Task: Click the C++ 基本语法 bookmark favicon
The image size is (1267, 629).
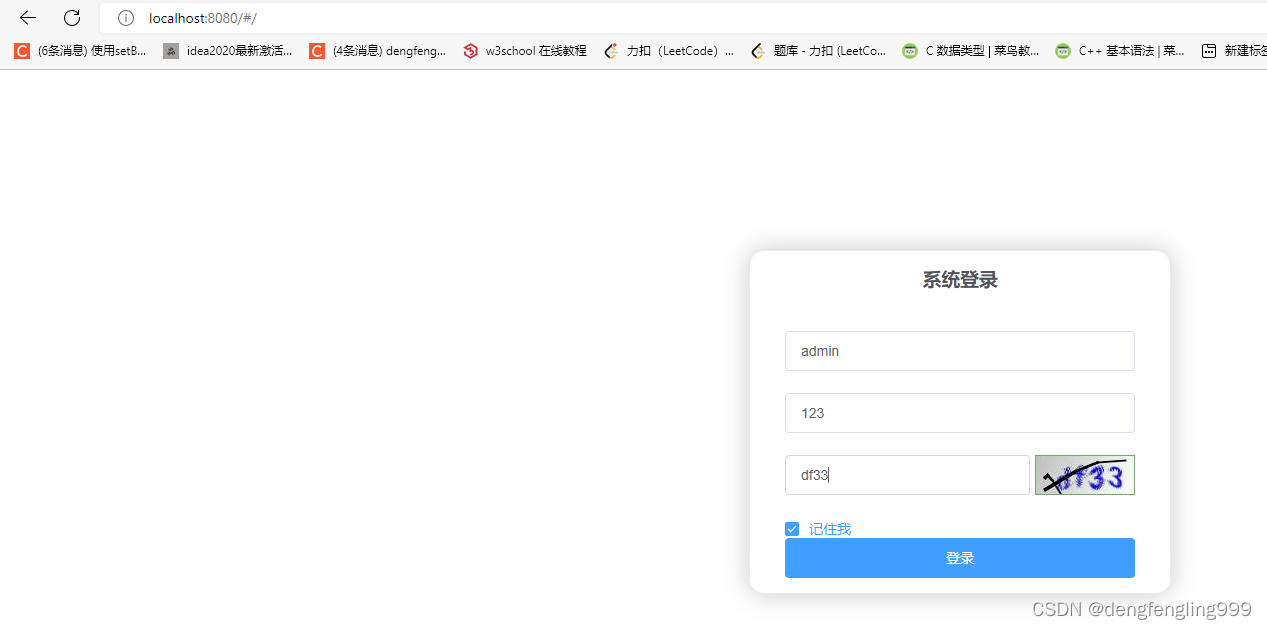Action: pyautogui.click(x=1063, y=51)
